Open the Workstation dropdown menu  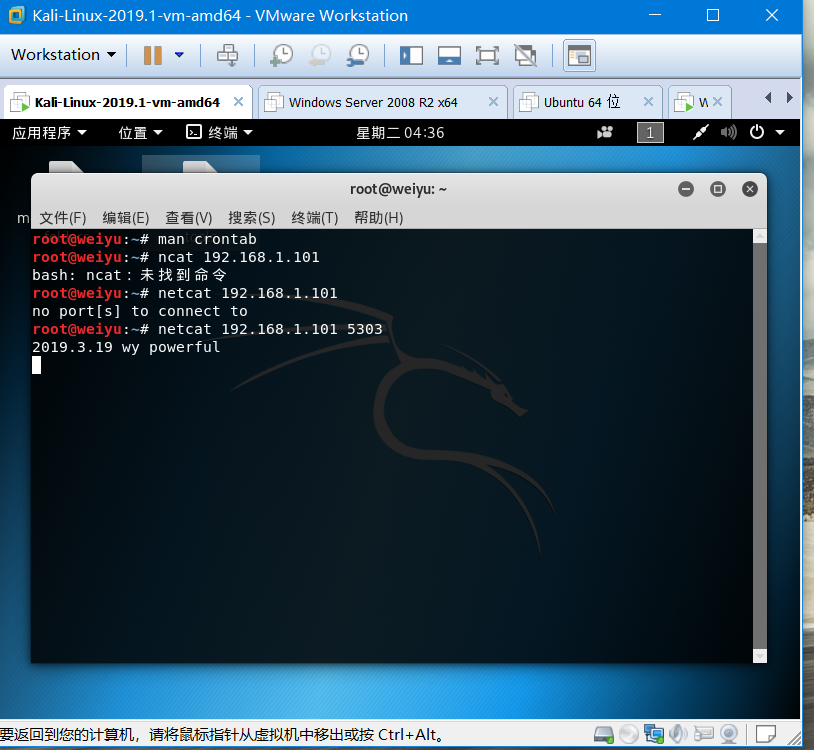coord(63,54)
